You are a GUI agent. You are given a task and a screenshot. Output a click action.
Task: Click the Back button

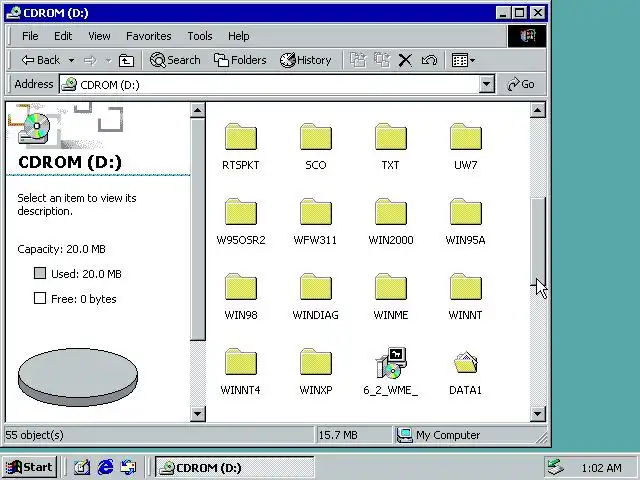(41, 60)
